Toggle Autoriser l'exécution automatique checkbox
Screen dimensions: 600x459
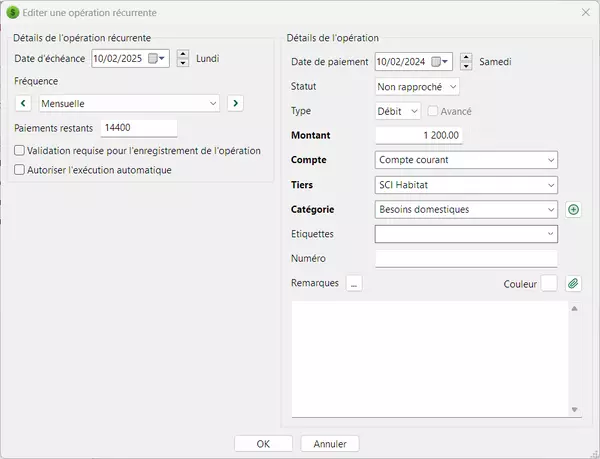coord(20,170)
